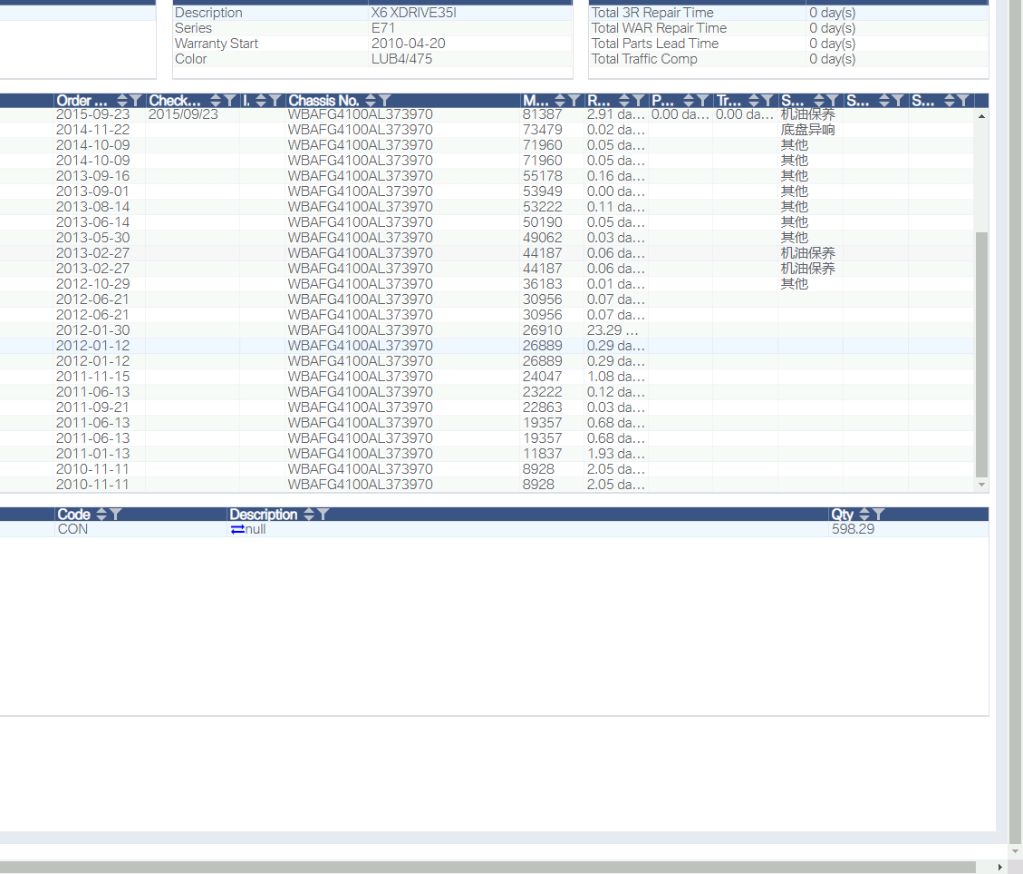Click the Check date 2015/09/23 cell

(183, 114)
